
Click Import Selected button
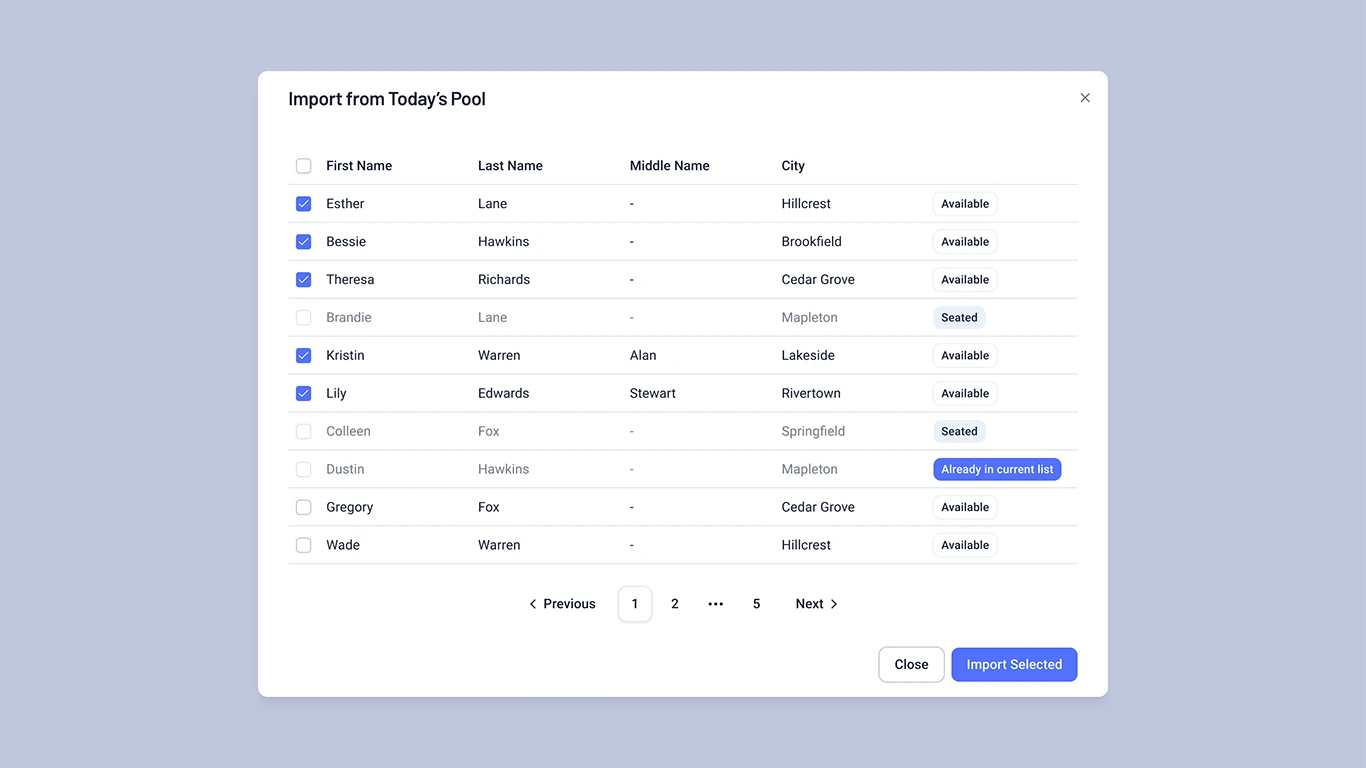pos(1014,665)
